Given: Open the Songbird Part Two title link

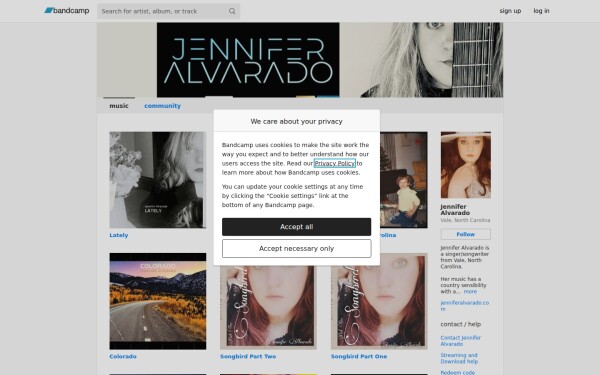Looking at the screenshot, I should 248,356.
